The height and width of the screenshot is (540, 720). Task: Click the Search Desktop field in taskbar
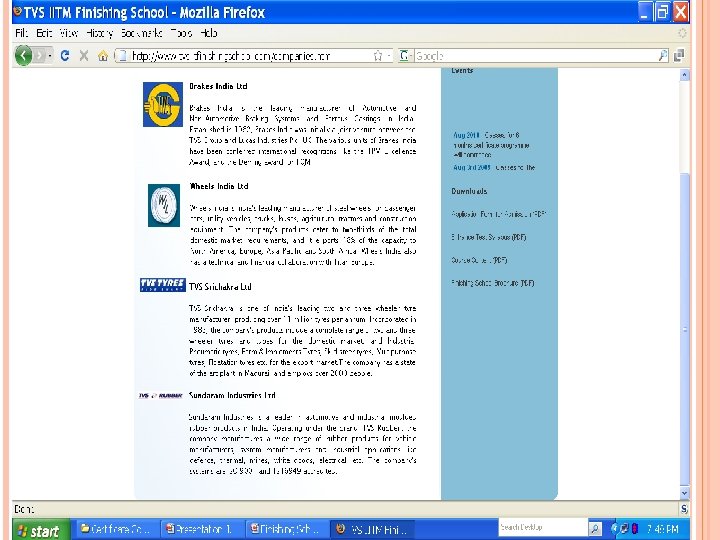tap(543, 528)
